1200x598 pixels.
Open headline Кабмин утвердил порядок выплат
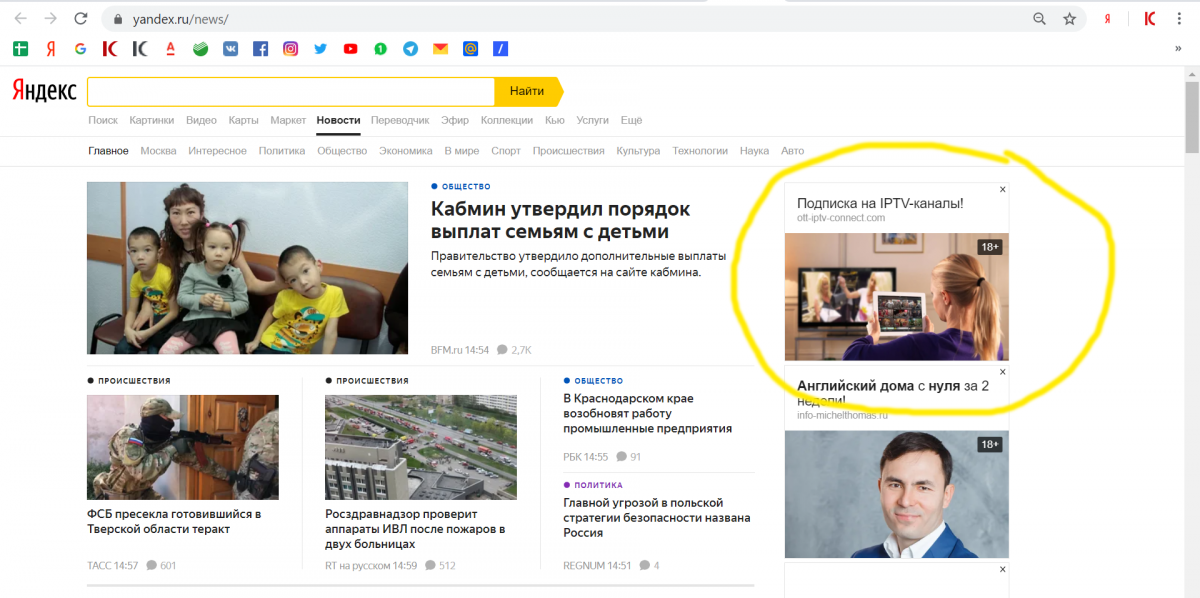tap(560, 220)
